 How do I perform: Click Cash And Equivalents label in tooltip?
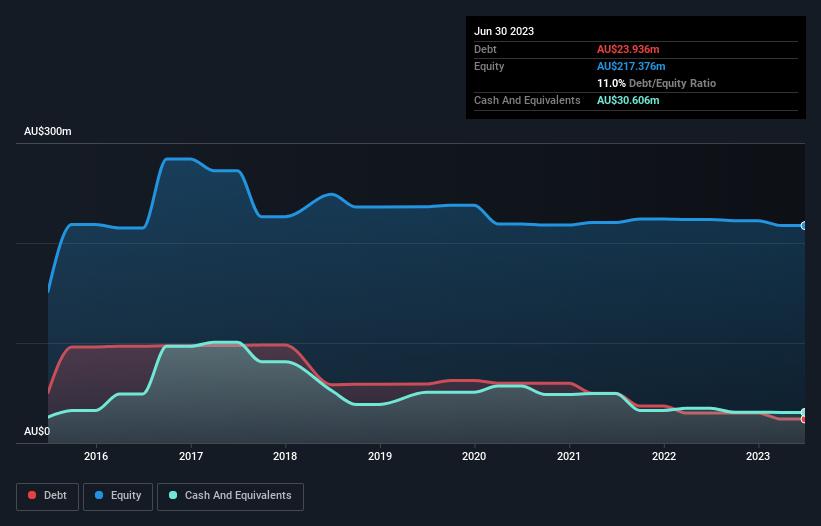pos(527,100)
